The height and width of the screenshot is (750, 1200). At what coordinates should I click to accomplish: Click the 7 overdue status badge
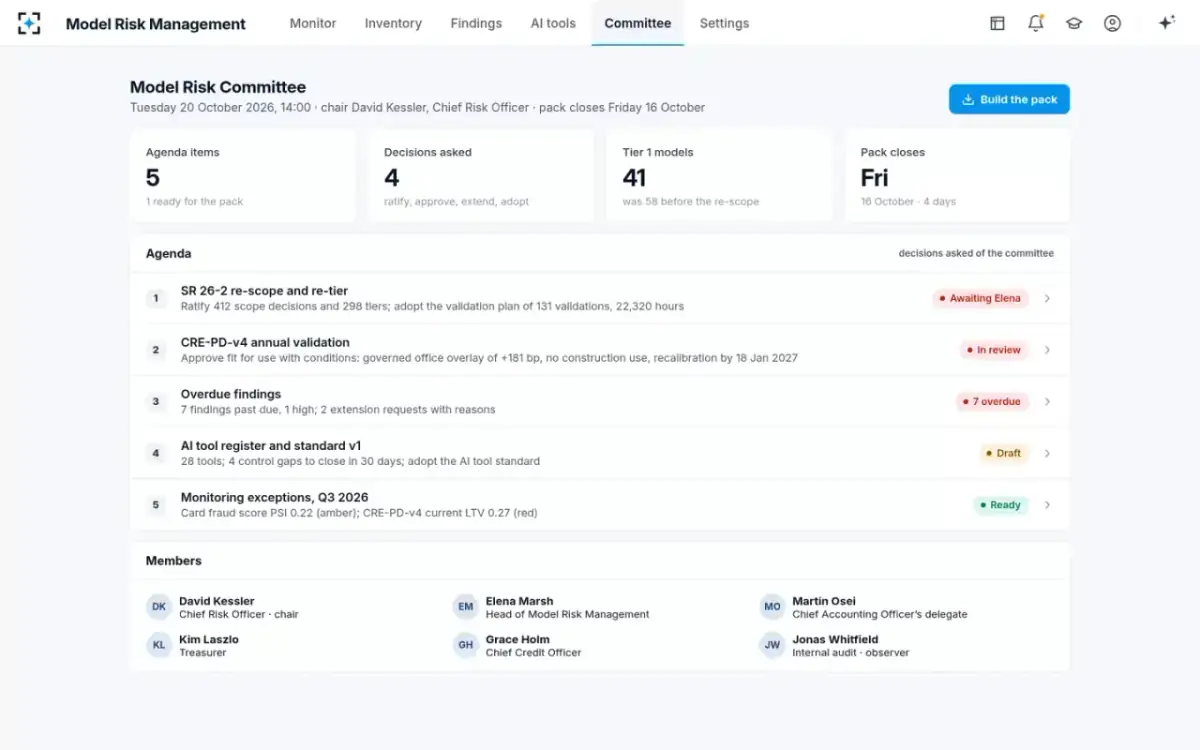pyautogui.click(x=991, y=402)
